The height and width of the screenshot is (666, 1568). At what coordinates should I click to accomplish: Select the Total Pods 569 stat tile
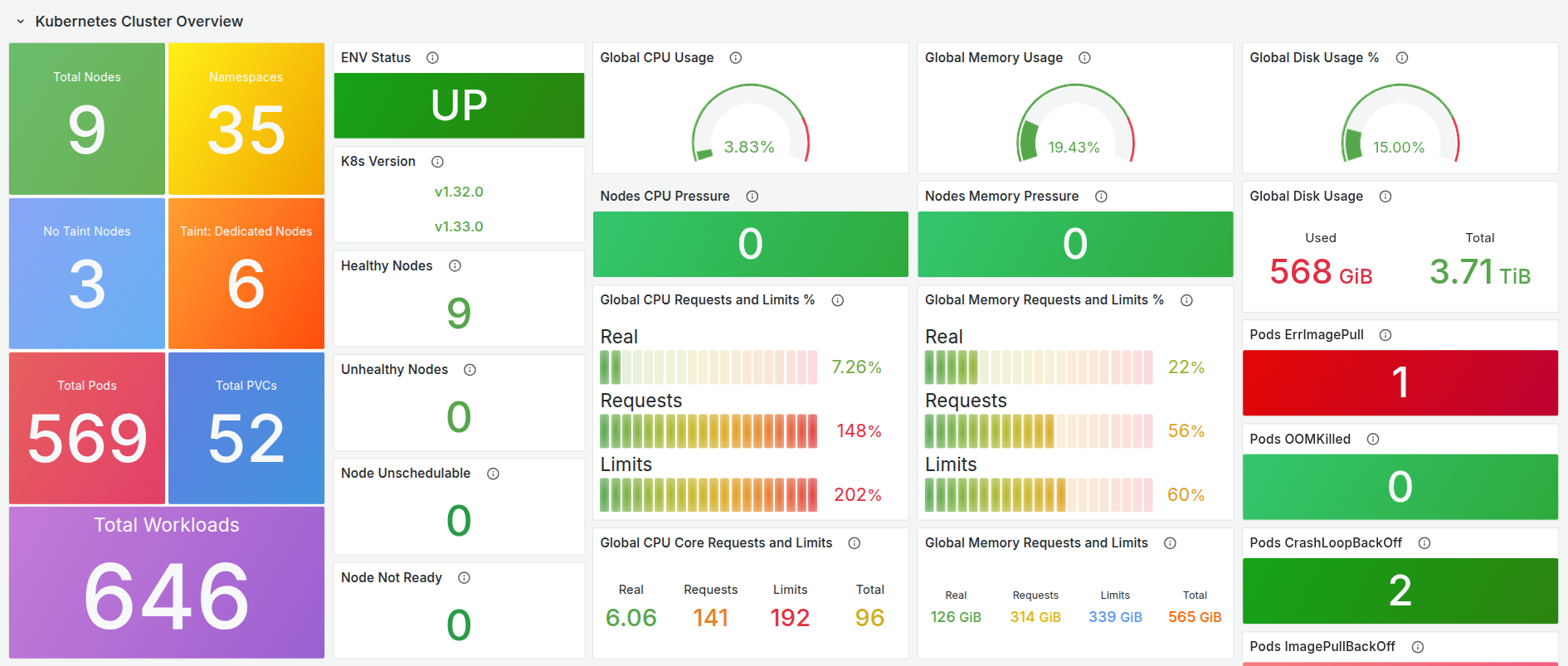pos(87,428)
